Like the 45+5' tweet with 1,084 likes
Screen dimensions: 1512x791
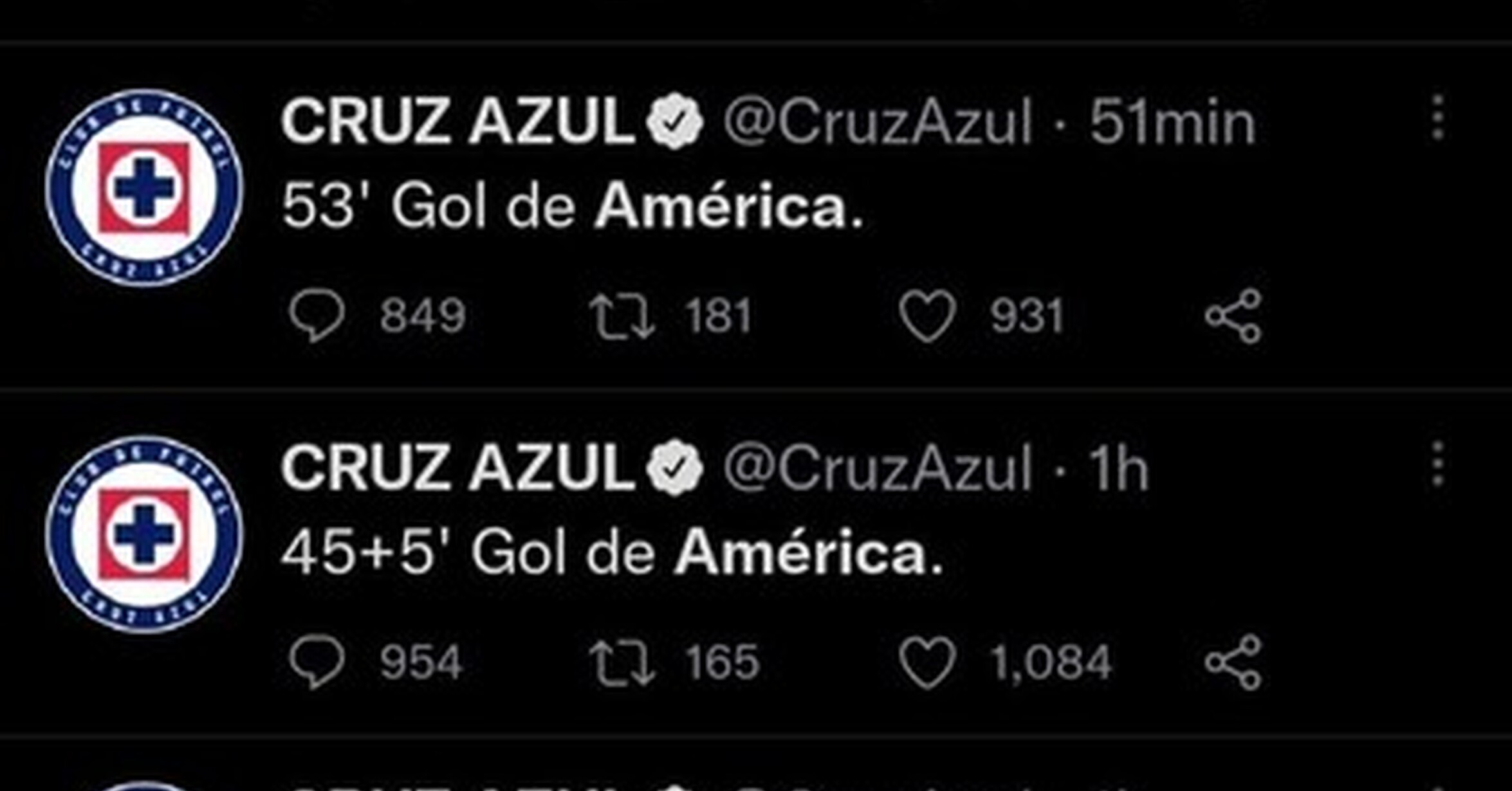pyautogui.click(x=927, y=662)
